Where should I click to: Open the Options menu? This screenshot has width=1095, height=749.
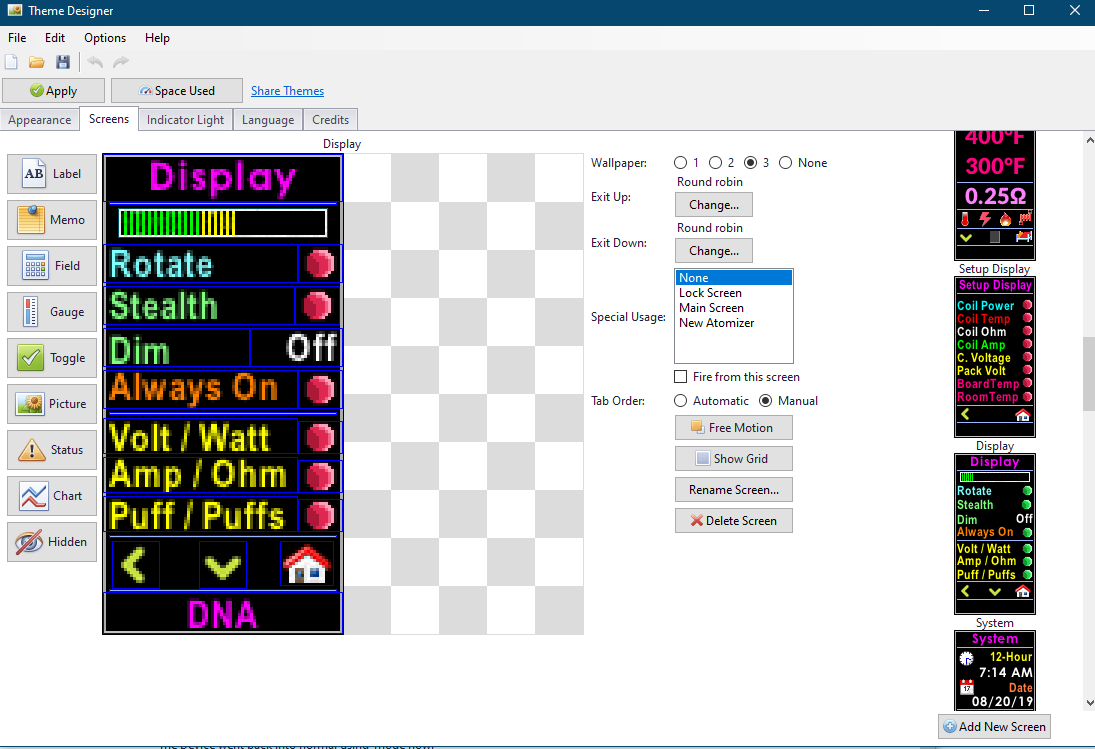[105, 38]
